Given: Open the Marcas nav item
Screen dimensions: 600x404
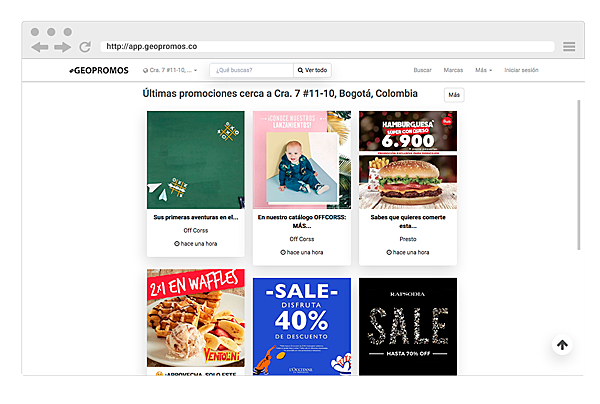Looking at the screenshot, I should pos(453,70).
